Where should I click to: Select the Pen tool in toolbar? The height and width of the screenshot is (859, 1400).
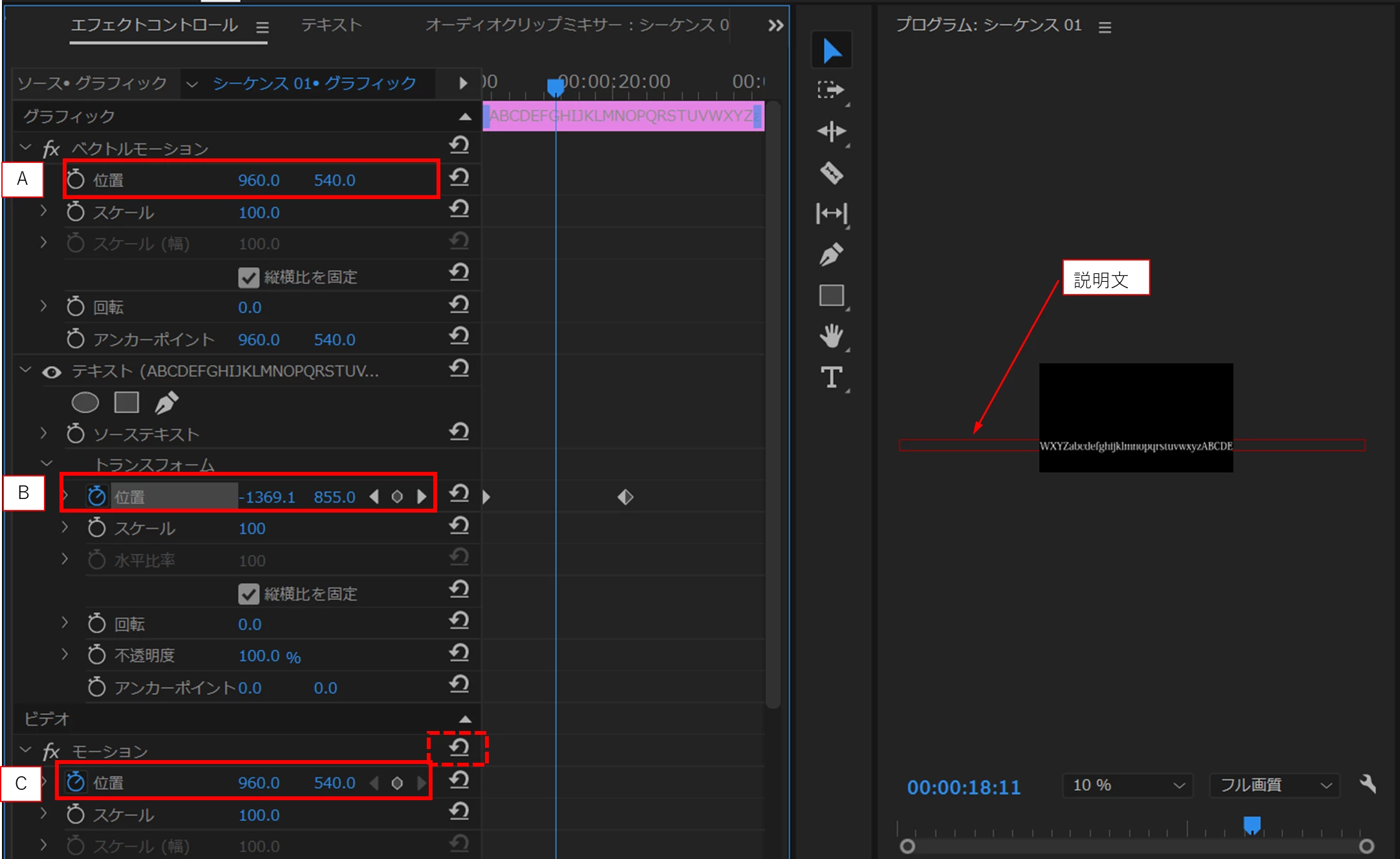click(x=831, y=255)
